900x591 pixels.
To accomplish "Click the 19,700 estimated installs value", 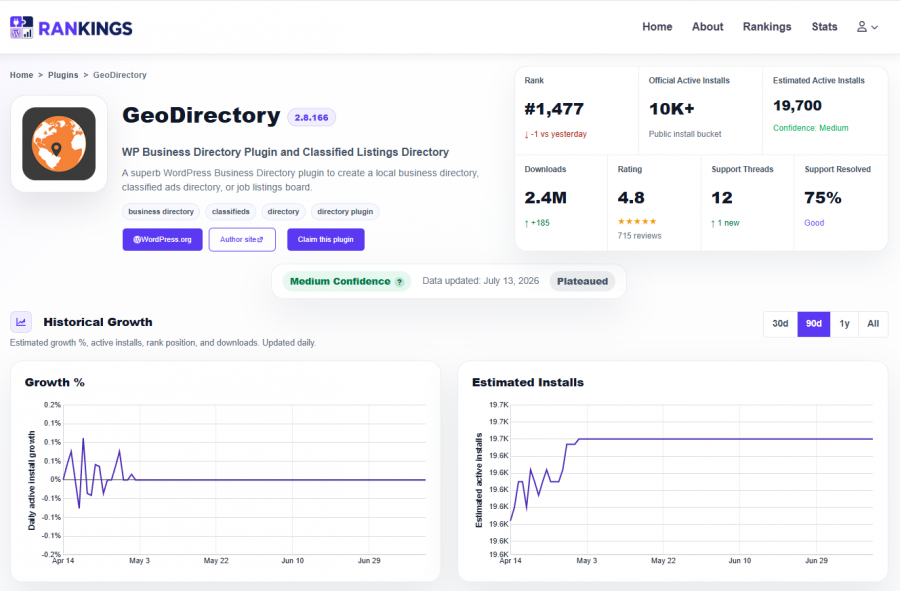I will (x=797, y=106).
